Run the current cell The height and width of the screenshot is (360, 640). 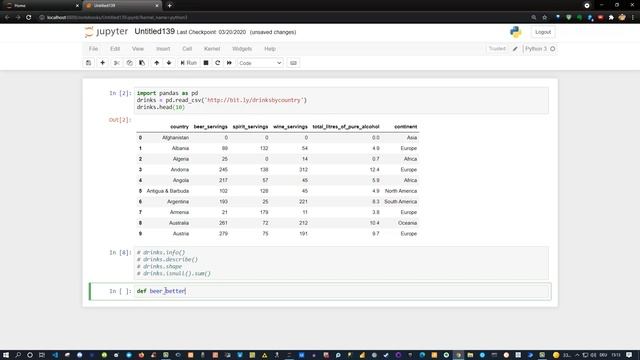pyautogui.click(x=189, y=63)
